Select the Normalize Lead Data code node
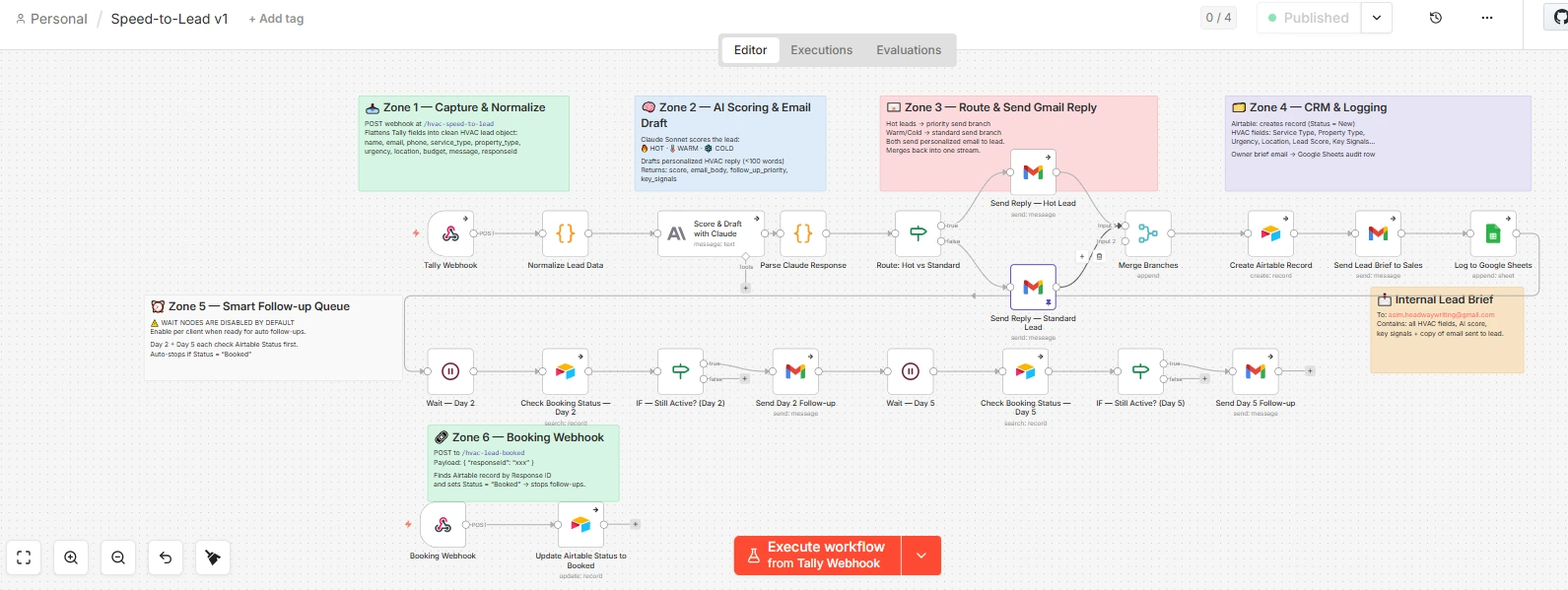 pyautogui.click(x=566, y=233)
